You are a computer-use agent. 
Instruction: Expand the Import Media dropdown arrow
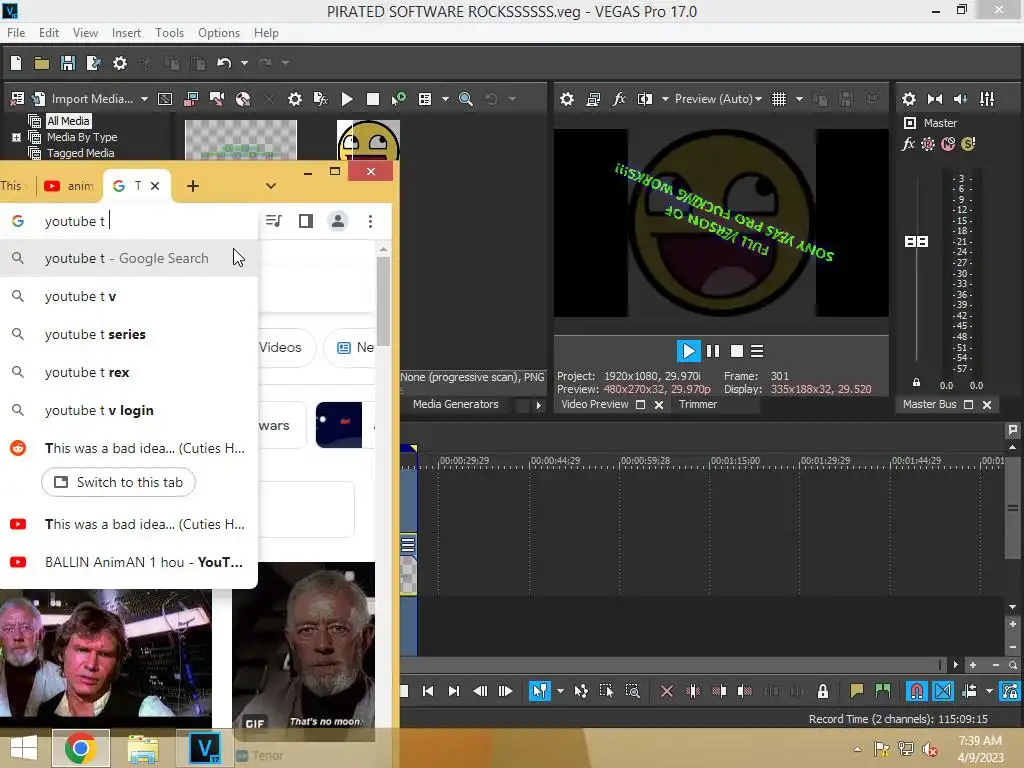(x=144, y=99)
